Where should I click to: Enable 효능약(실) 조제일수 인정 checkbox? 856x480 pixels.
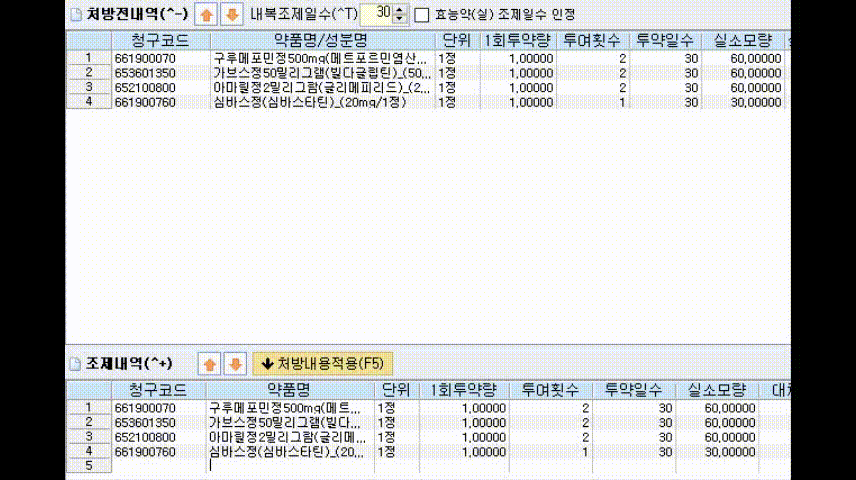coord(422,15)
